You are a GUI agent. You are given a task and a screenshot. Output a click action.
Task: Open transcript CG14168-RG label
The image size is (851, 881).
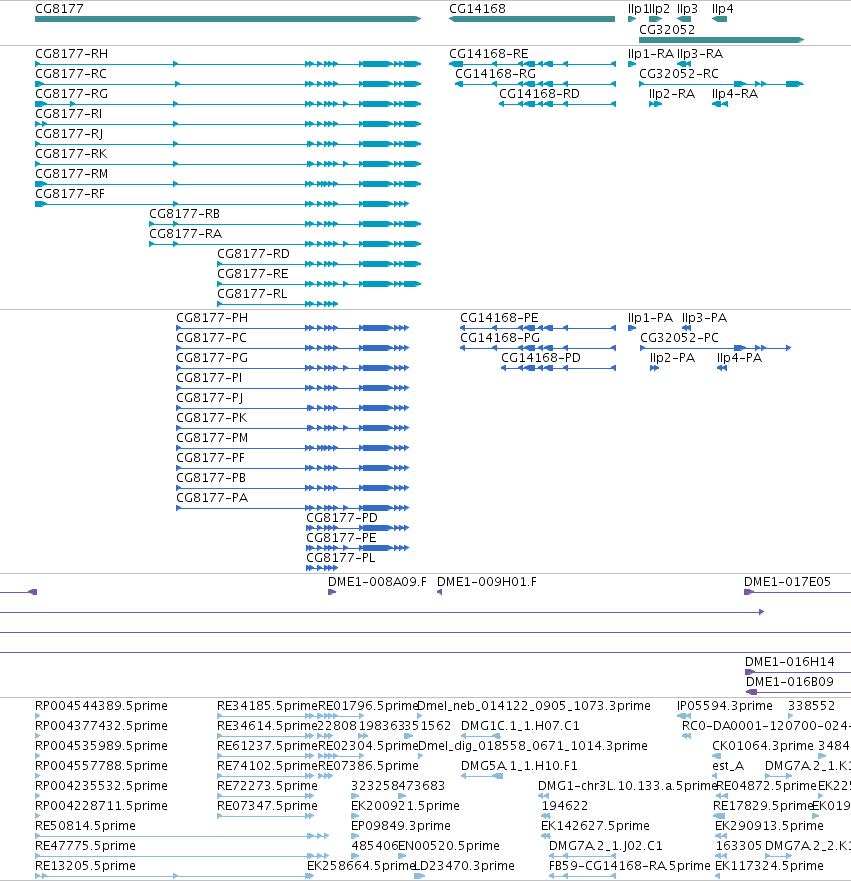coord(495,74)
